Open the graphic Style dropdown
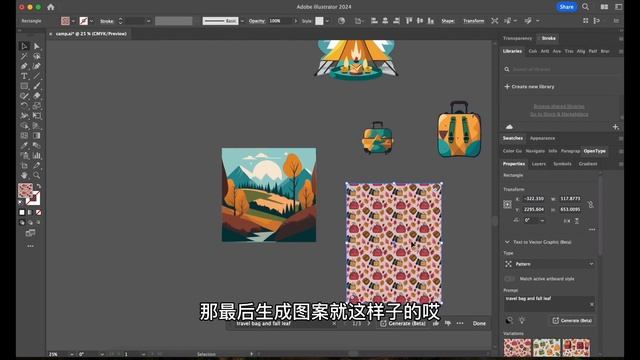This screenshot has height=360, width=640. (x=327, y=21)
